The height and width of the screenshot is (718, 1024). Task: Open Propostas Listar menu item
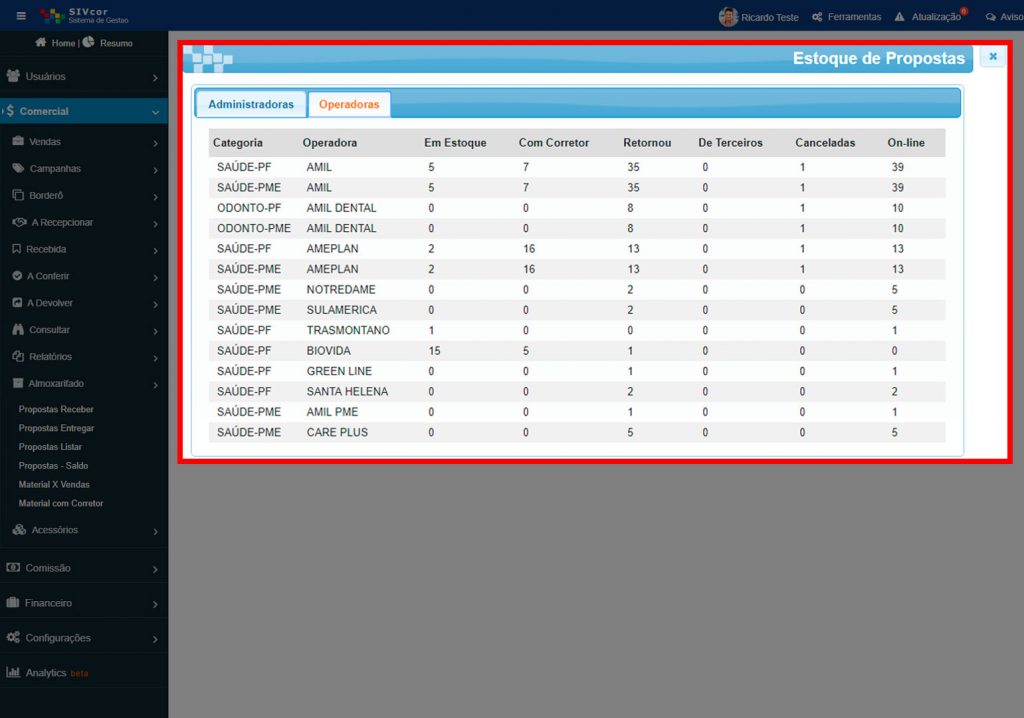(50, 447)
